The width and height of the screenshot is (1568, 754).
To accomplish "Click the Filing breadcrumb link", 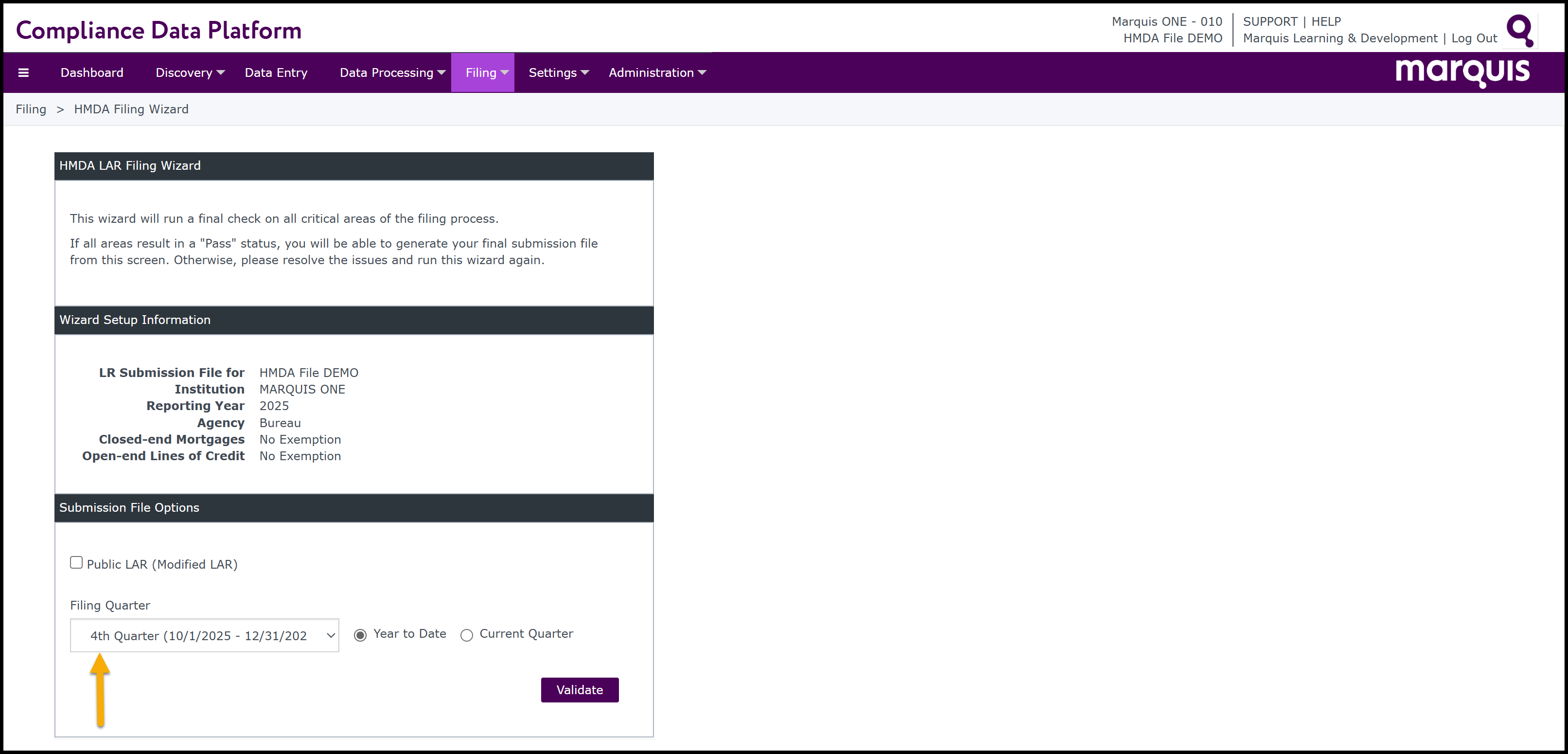I will pos(31,109).
